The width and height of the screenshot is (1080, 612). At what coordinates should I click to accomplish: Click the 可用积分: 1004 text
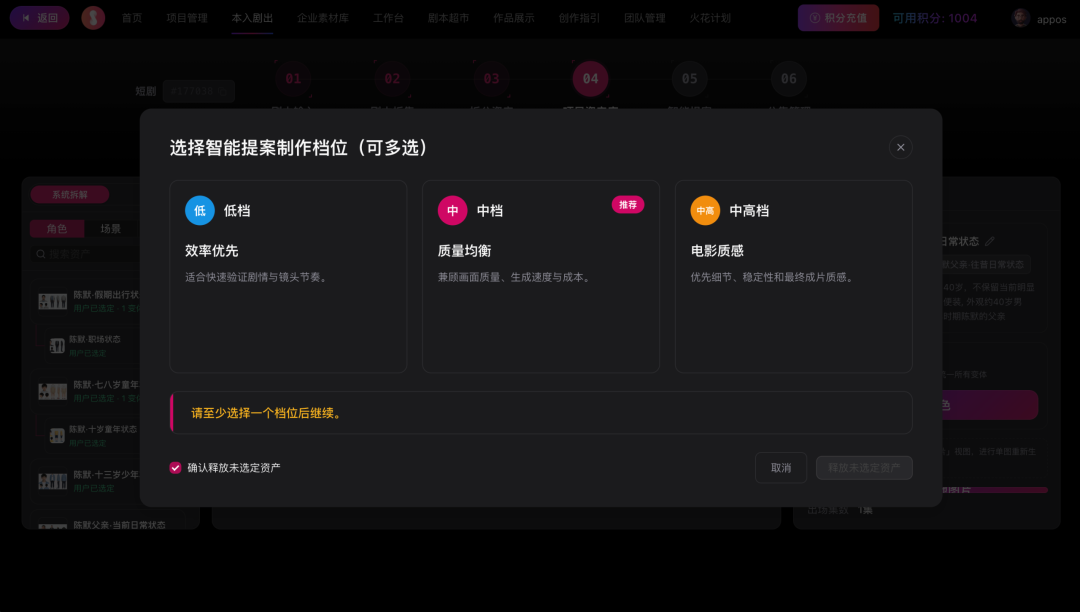click(935, 19)
